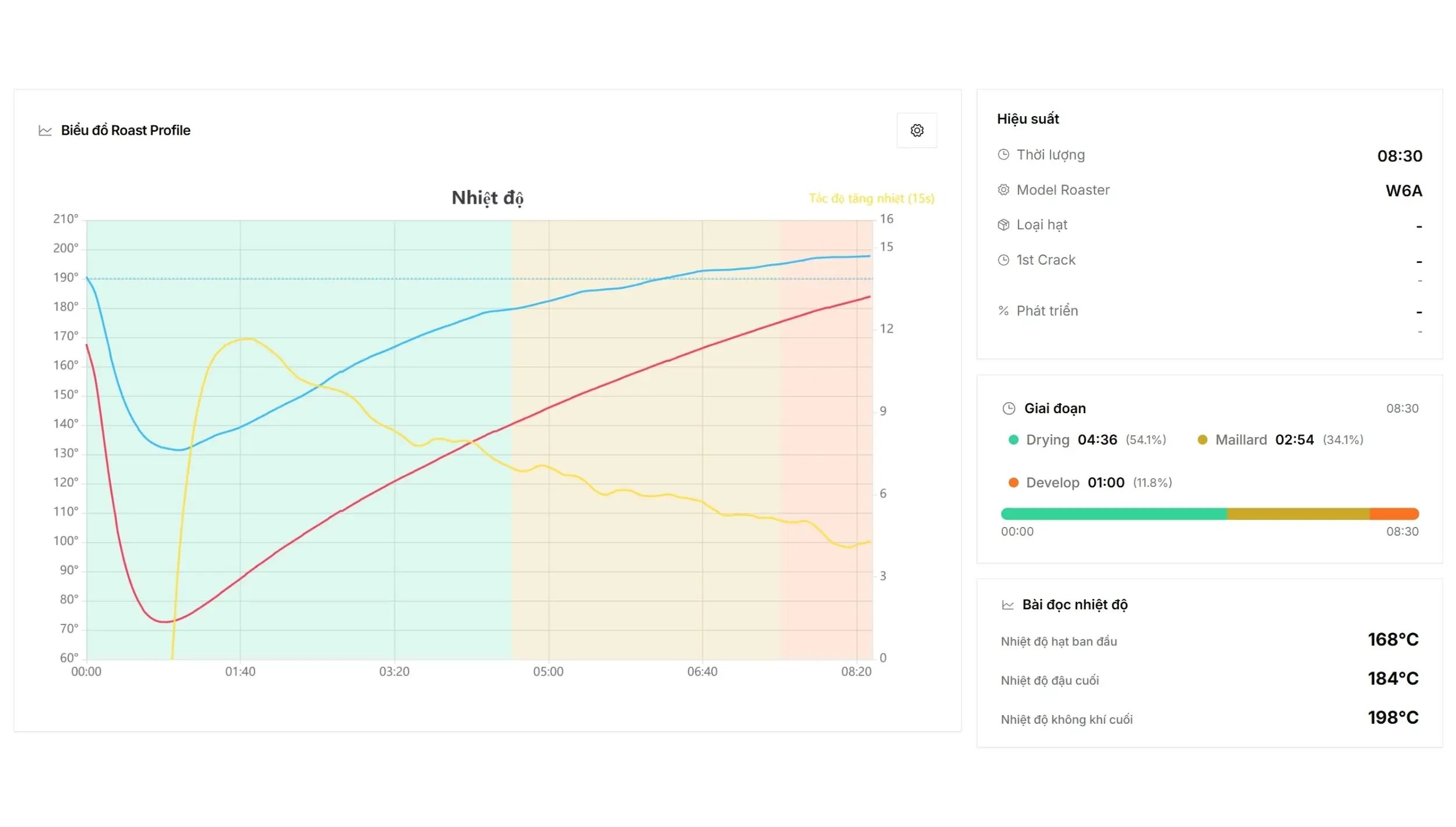The height and width of the screenshot is (827, 1456).
Task: Toggle the Tốc độ tăng nhiệt (15s) legend
Action: click(872, 199)
